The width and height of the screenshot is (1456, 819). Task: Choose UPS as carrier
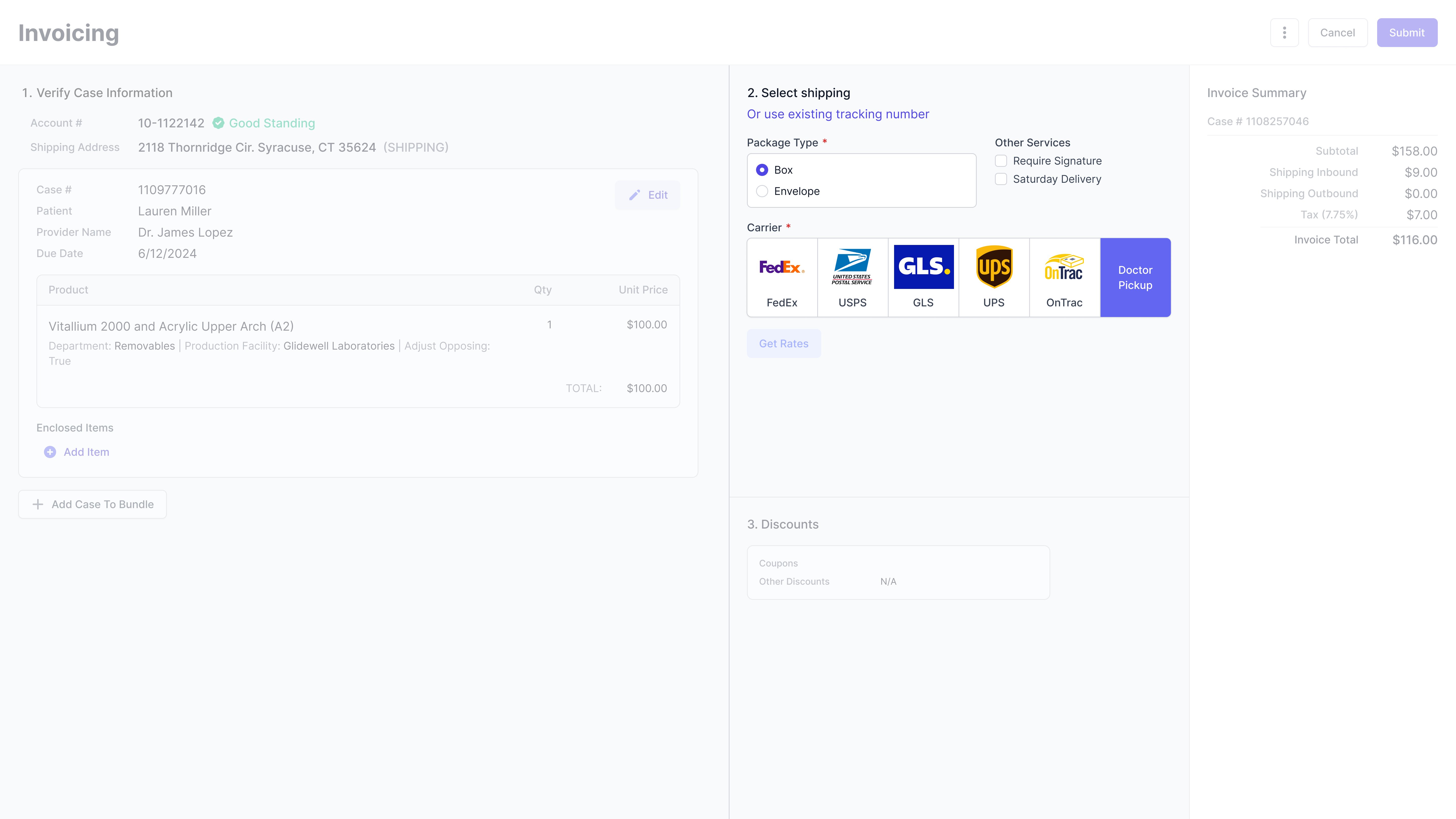pos(994,278)
